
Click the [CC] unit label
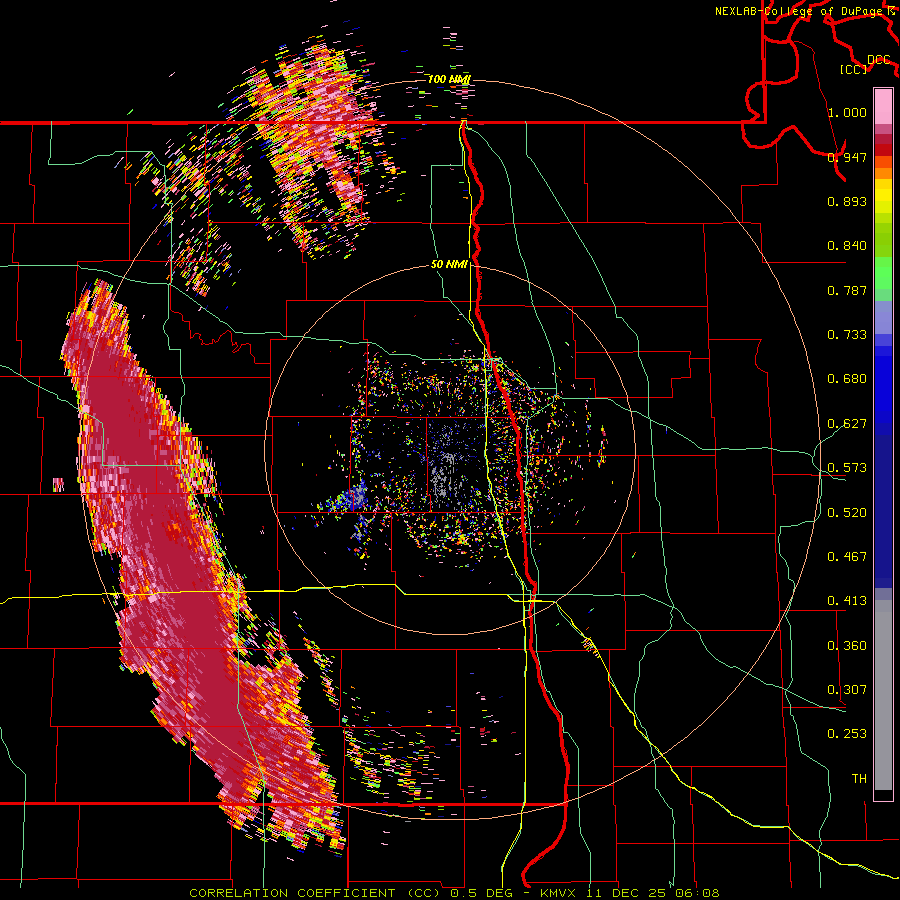(x=854, y=69)
